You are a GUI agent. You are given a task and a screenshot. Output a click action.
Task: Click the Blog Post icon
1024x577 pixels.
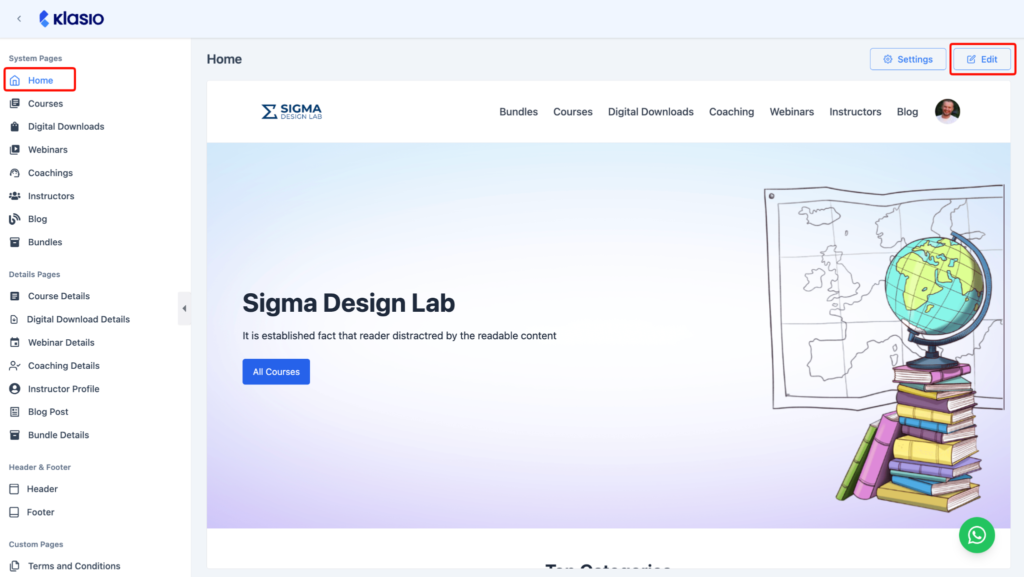[x=14, y=412]
